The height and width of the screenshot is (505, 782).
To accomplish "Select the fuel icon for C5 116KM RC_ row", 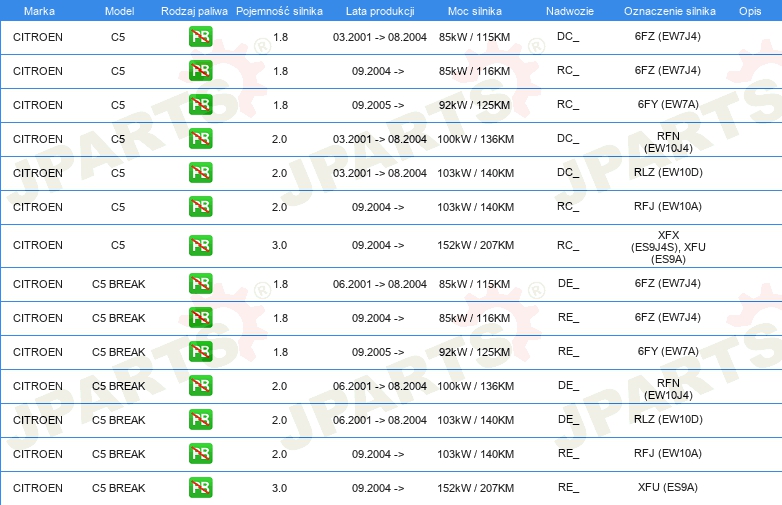I will click(200, 71).
